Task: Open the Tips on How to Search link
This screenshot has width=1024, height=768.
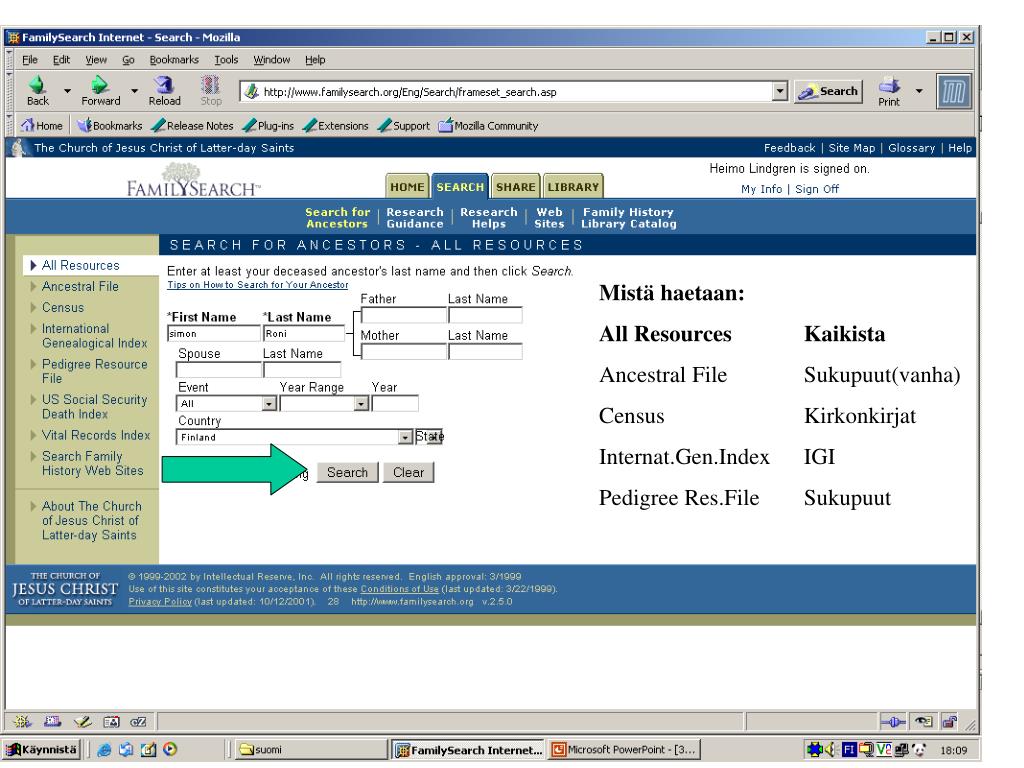Action: tap(257, 285)
